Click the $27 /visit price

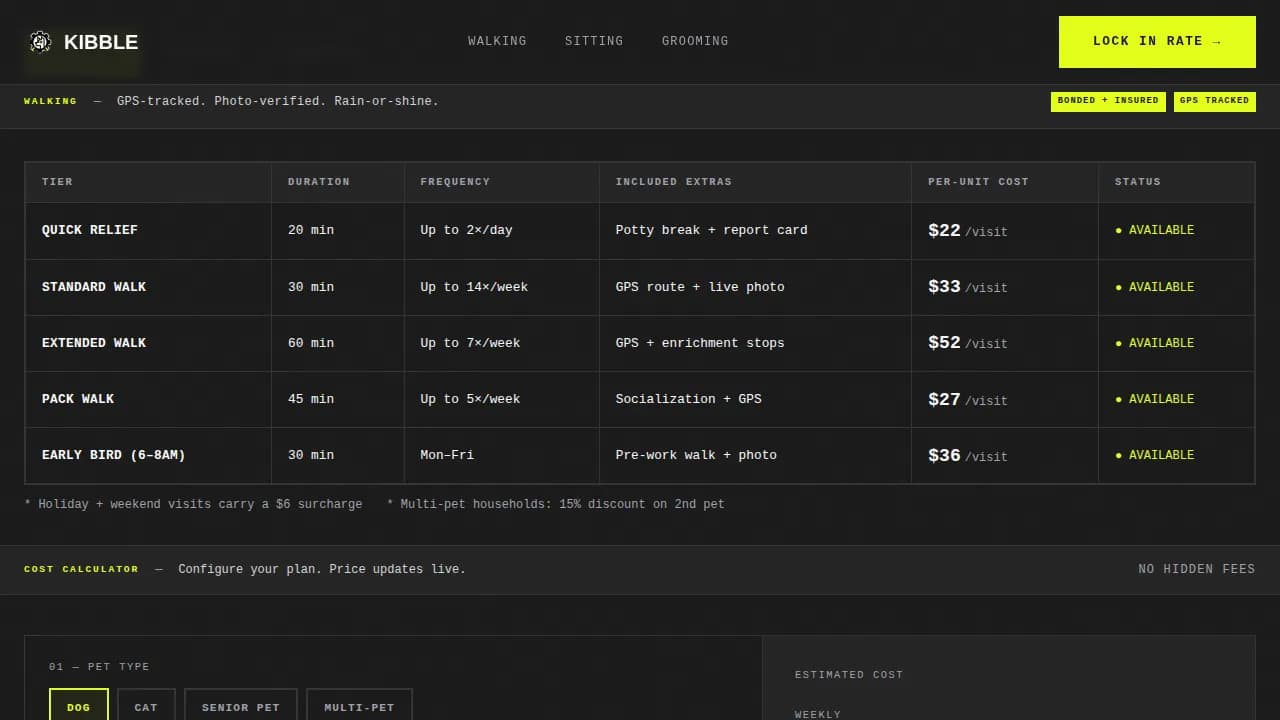click(x=968, y=399)
